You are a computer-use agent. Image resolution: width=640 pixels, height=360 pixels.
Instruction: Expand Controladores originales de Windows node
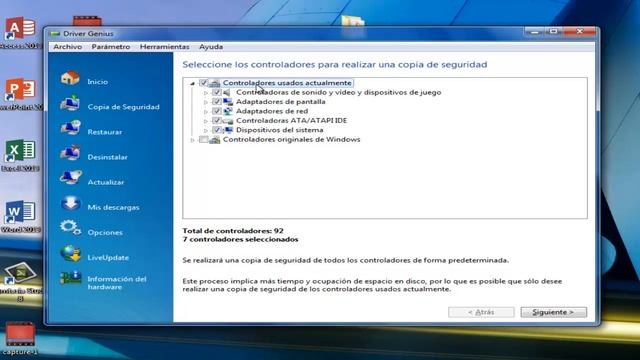tap(192, 140)
